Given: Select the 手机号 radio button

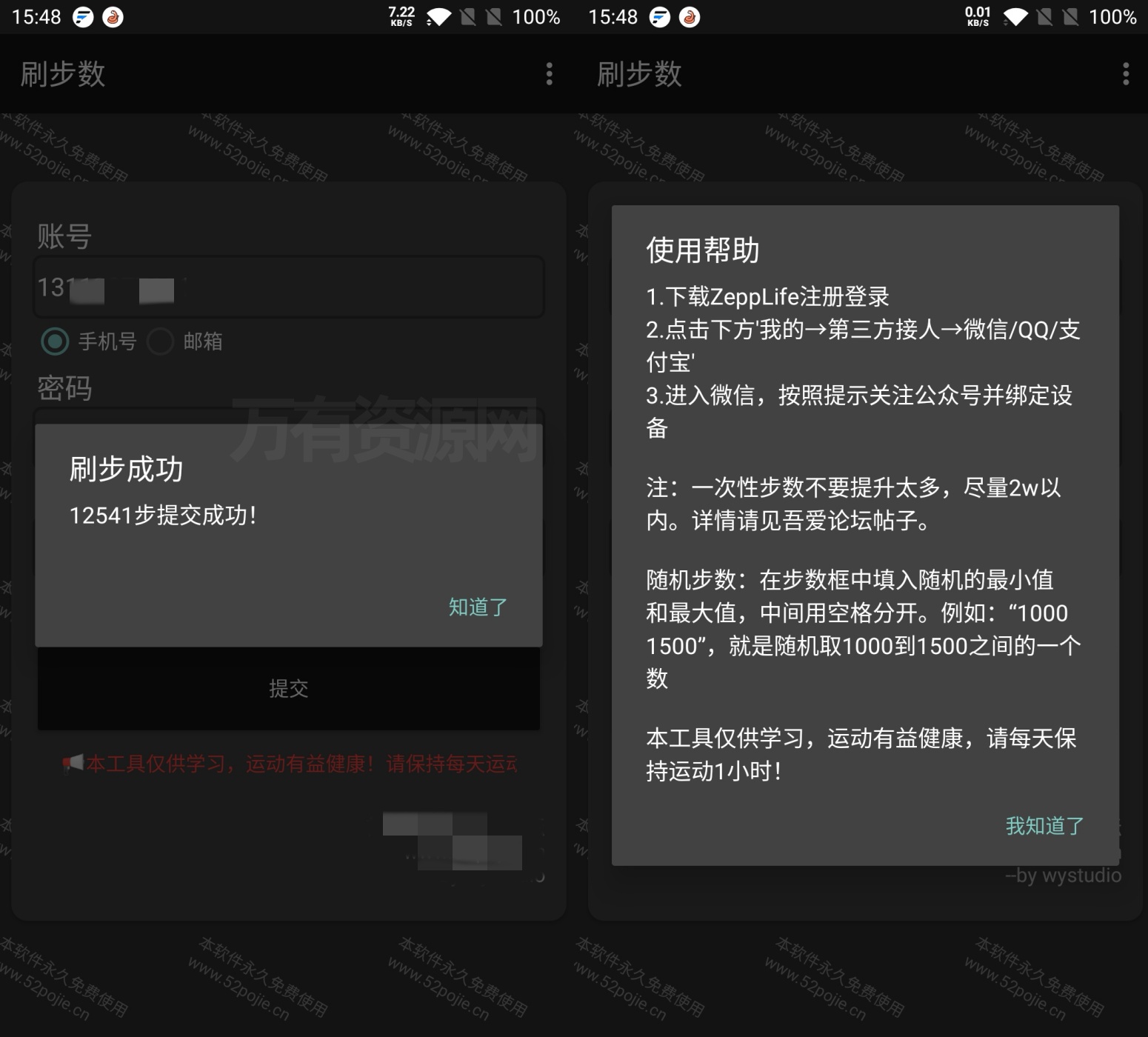Looking at the screenshot, I should pyautogui.click(x=55, y=341).
